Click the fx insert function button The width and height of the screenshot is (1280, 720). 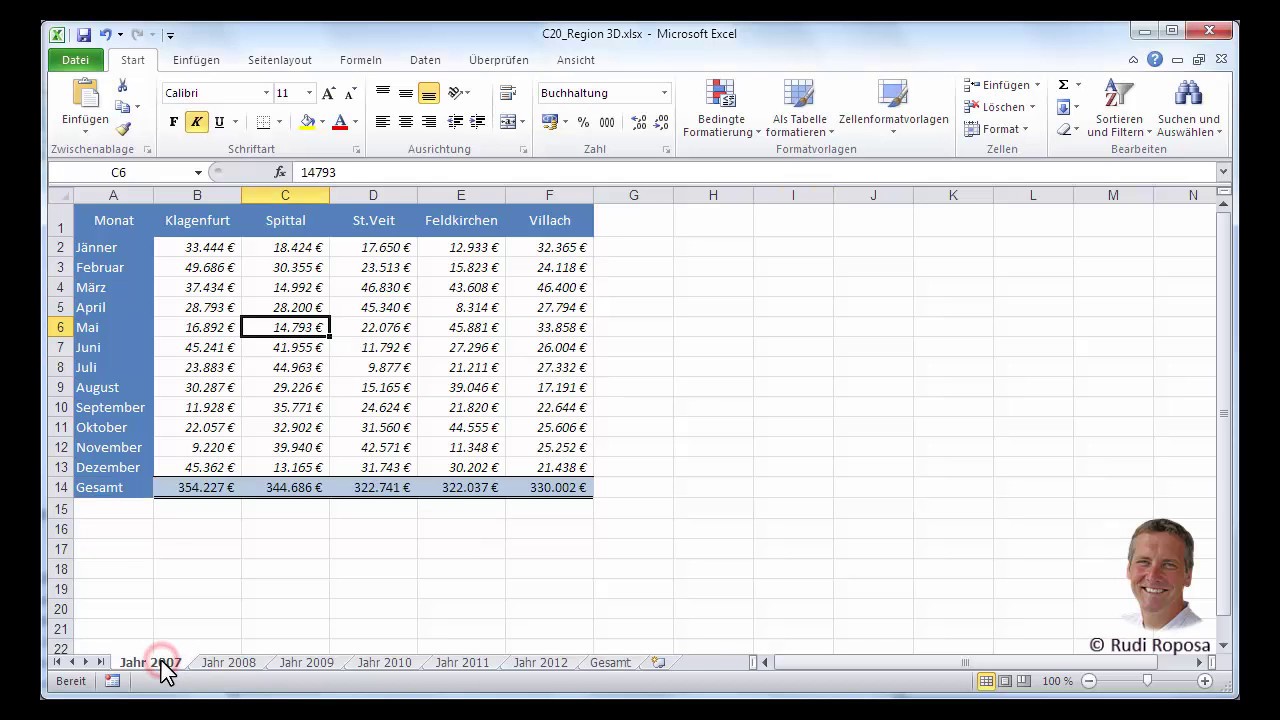click(280, 173)
